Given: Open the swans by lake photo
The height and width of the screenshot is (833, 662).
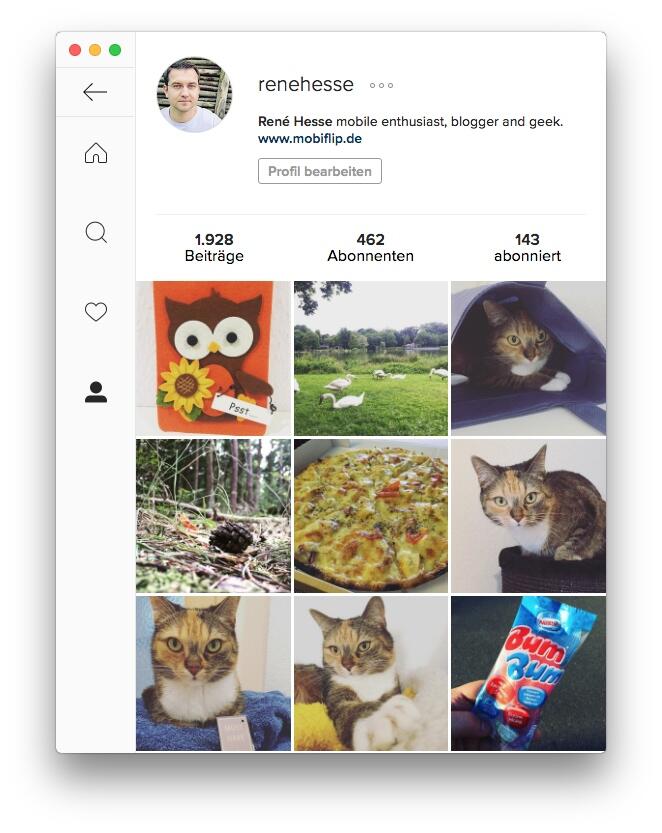Looking at the screenshot, I should pos(371,359).
